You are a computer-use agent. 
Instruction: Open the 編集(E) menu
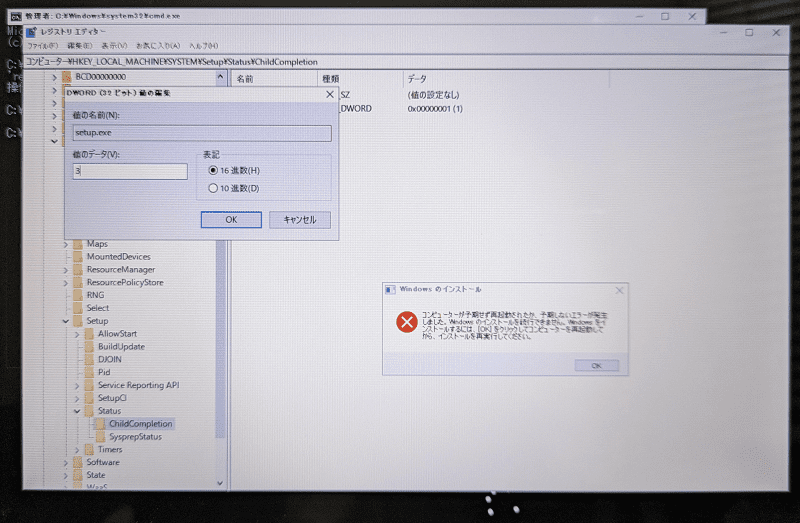point(80,46)
